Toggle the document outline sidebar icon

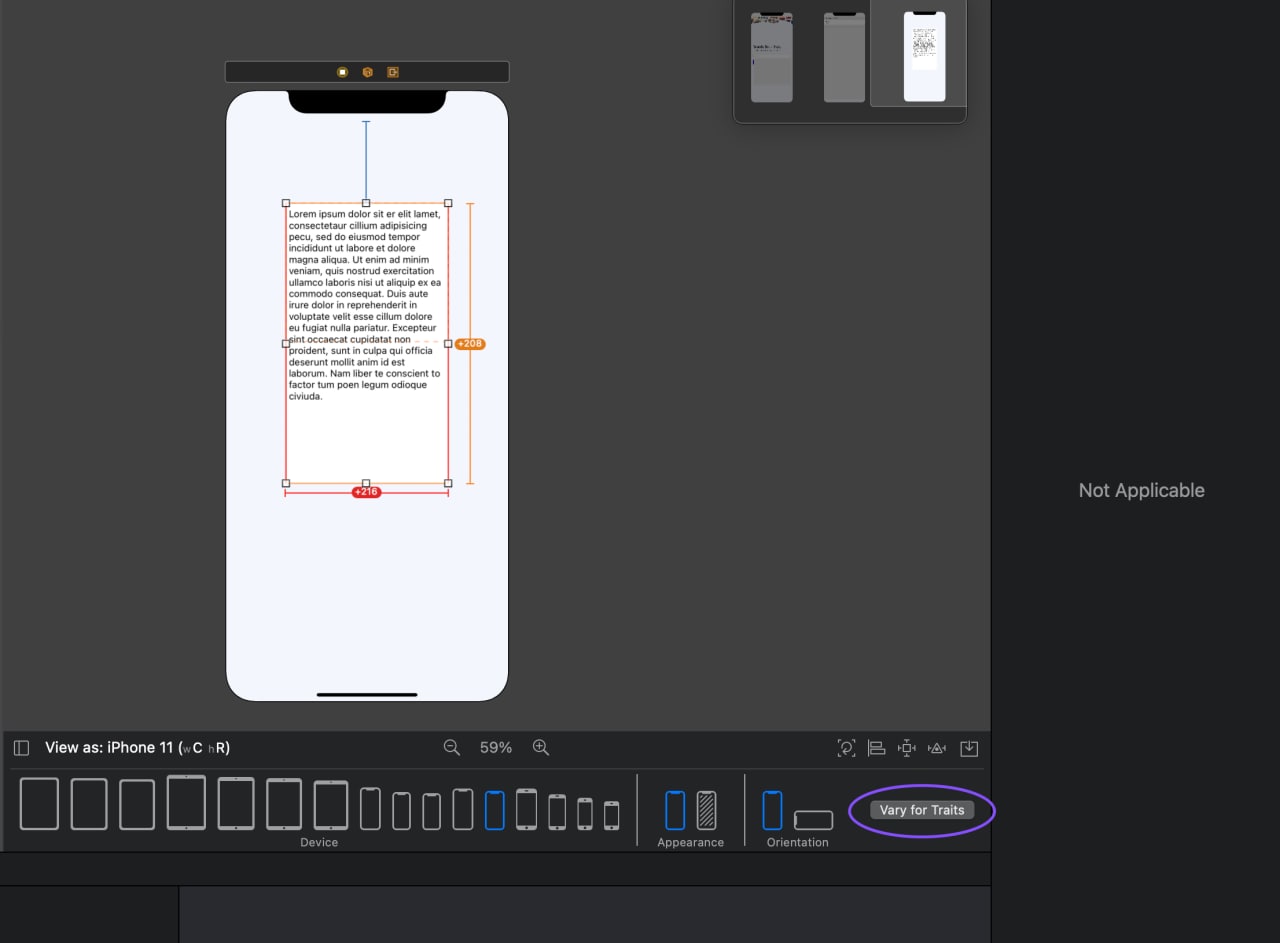21,748
